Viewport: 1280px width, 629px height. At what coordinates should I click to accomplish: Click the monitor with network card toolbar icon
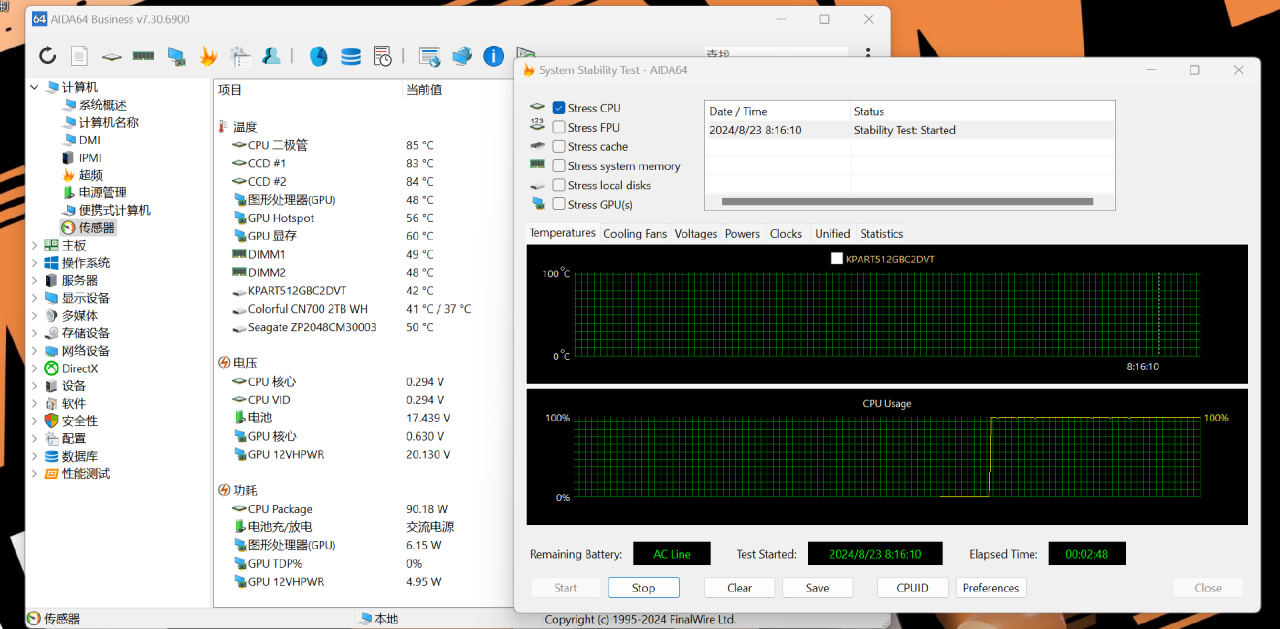tap(176, 56)
